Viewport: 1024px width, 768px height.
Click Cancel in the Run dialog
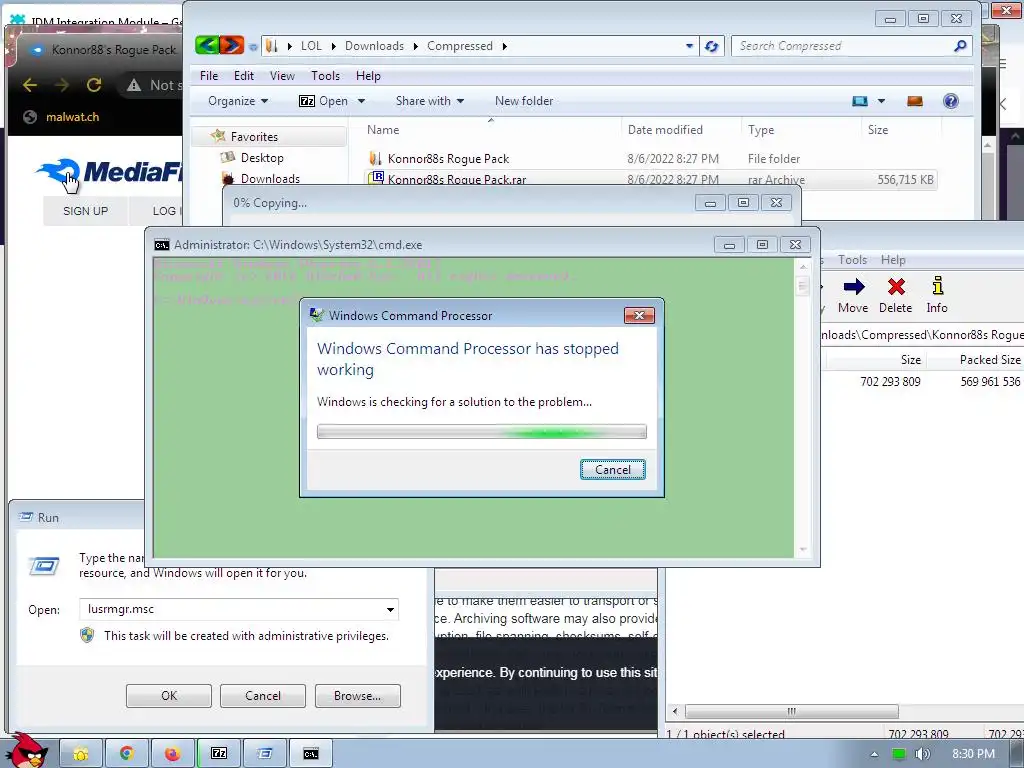coord(263,696)
